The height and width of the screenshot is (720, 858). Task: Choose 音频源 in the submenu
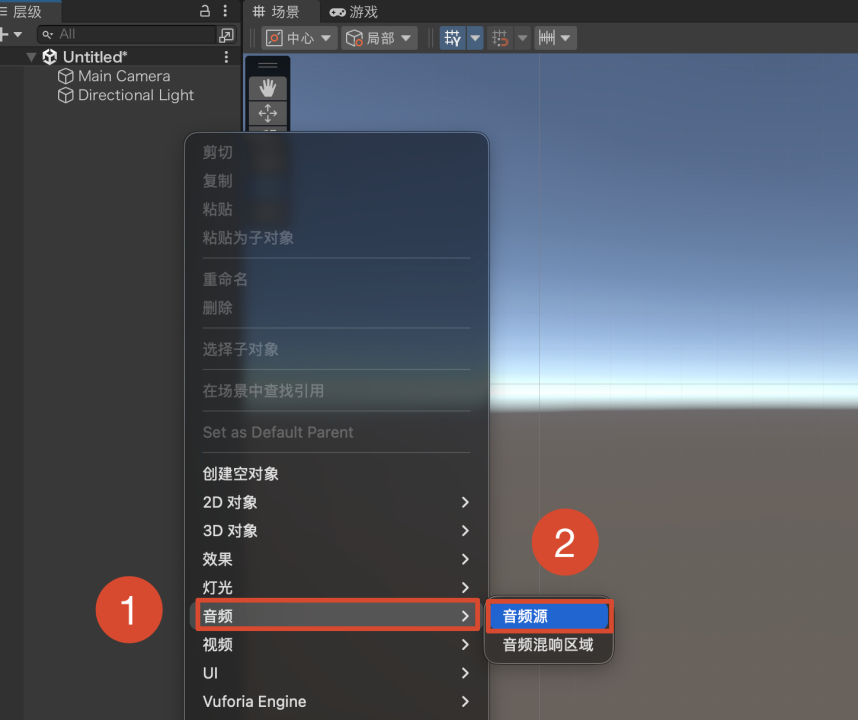click(x=549, y=617)
